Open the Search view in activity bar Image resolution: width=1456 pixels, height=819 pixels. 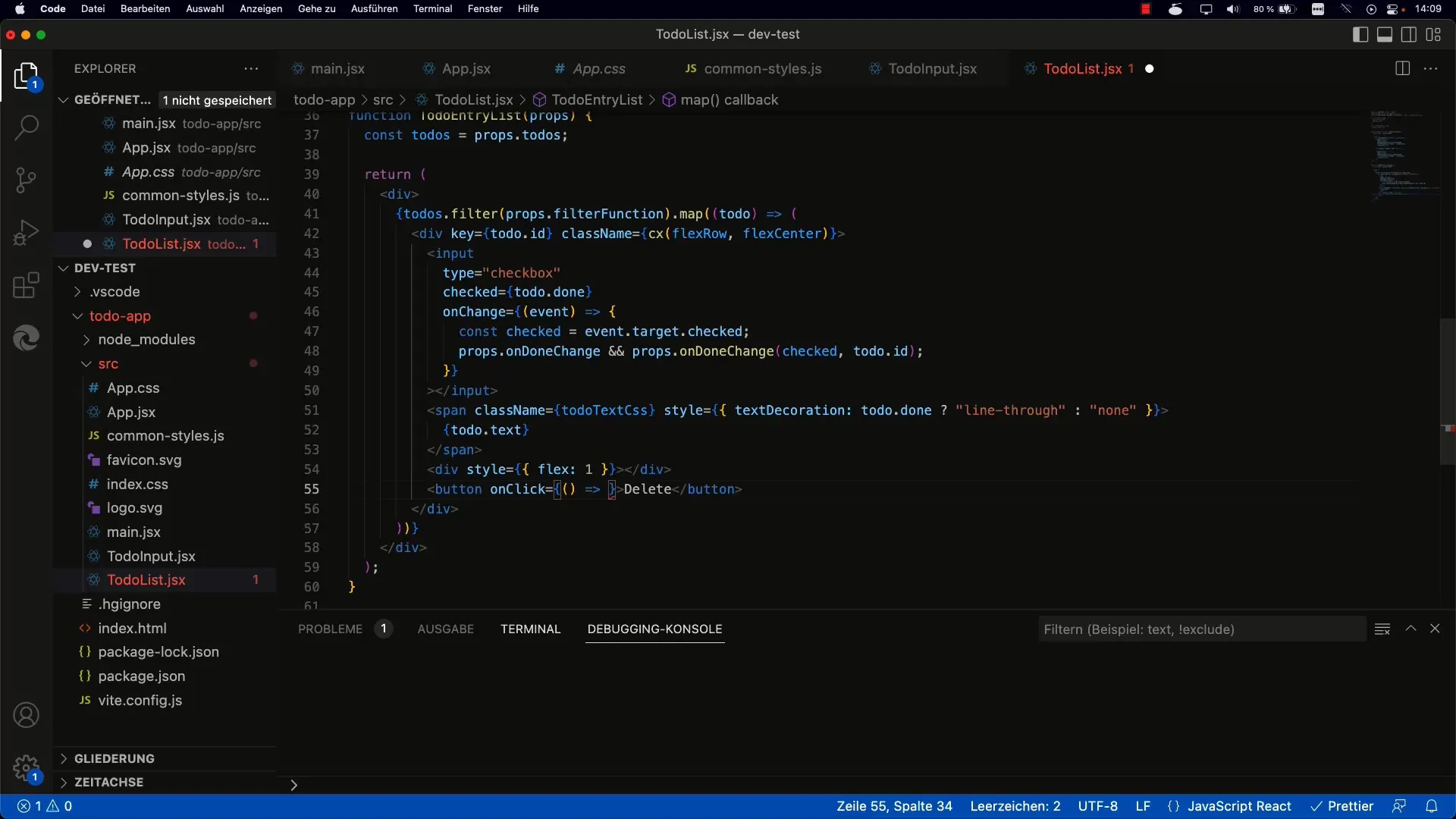point(27,127)
